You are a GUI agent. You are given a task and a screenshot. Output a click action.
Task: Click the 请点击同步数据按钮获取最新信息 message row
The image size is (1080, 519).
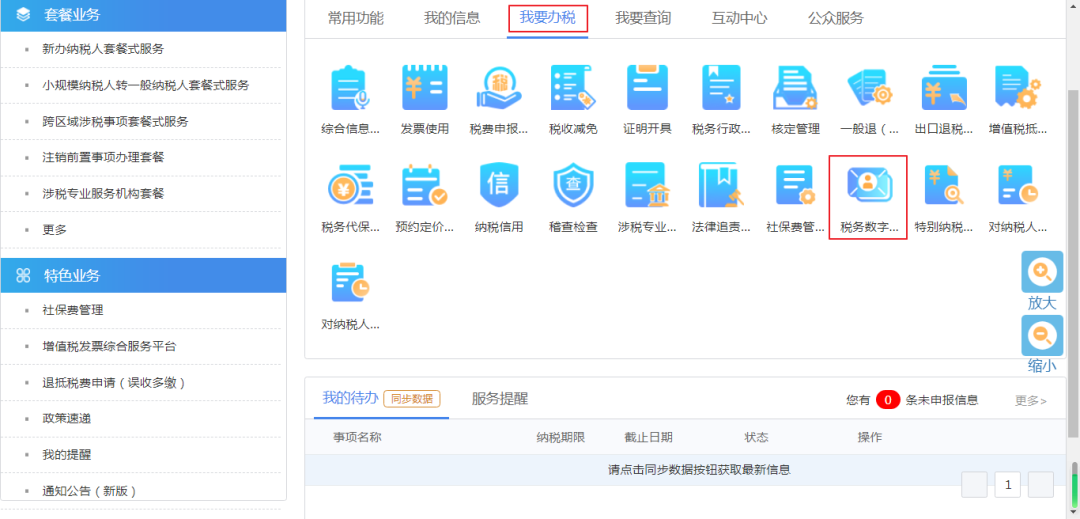685,470
